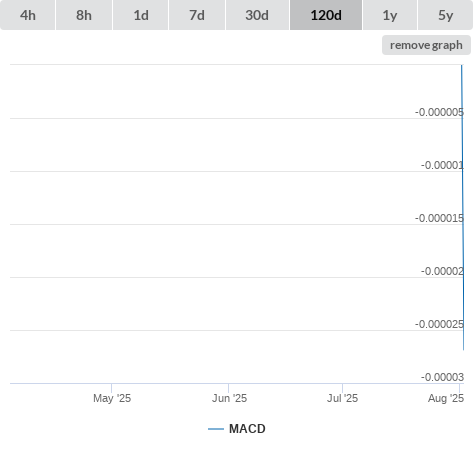Image resolution: width=474 pixels, height=455 pixels.
Task: Select the 30d range tab
Action: click(x=257, y=15)
